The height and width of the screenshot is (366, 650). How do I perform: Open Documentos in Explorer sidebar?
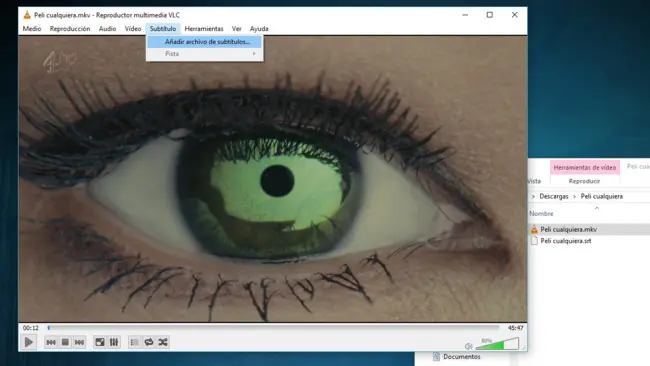click(461, 357)
